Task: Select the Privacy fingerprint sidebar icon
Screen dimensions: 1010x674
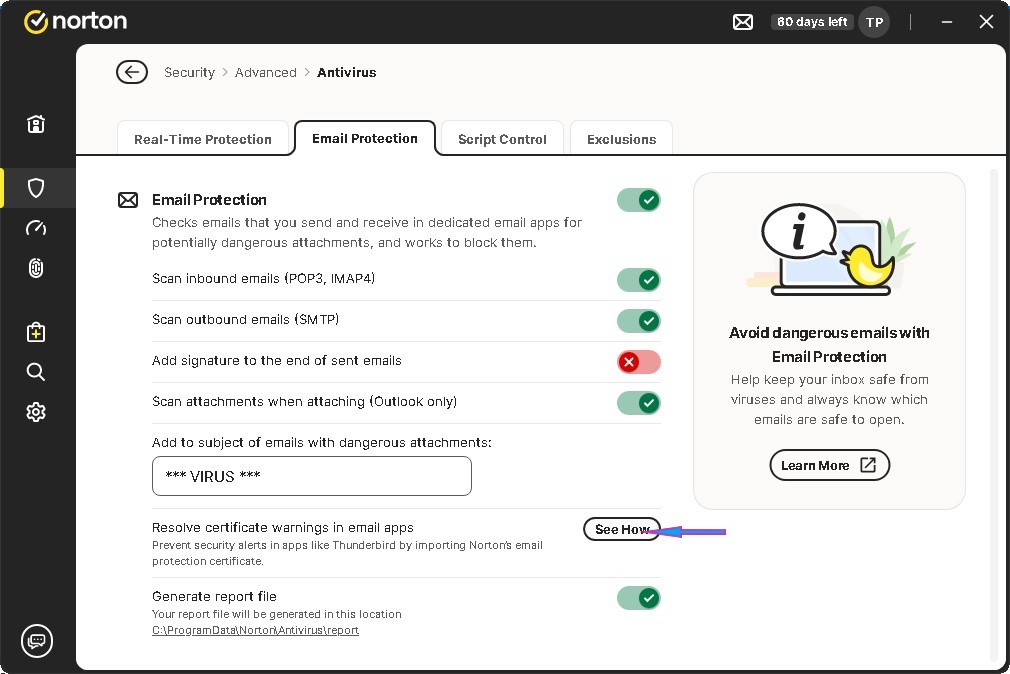Action: [36, 268]
